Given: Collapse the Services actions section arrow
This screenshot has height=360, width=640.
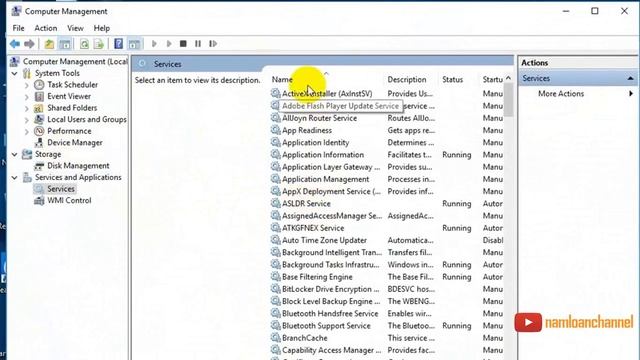Looking at the screenshot, I should click(631, 78).
